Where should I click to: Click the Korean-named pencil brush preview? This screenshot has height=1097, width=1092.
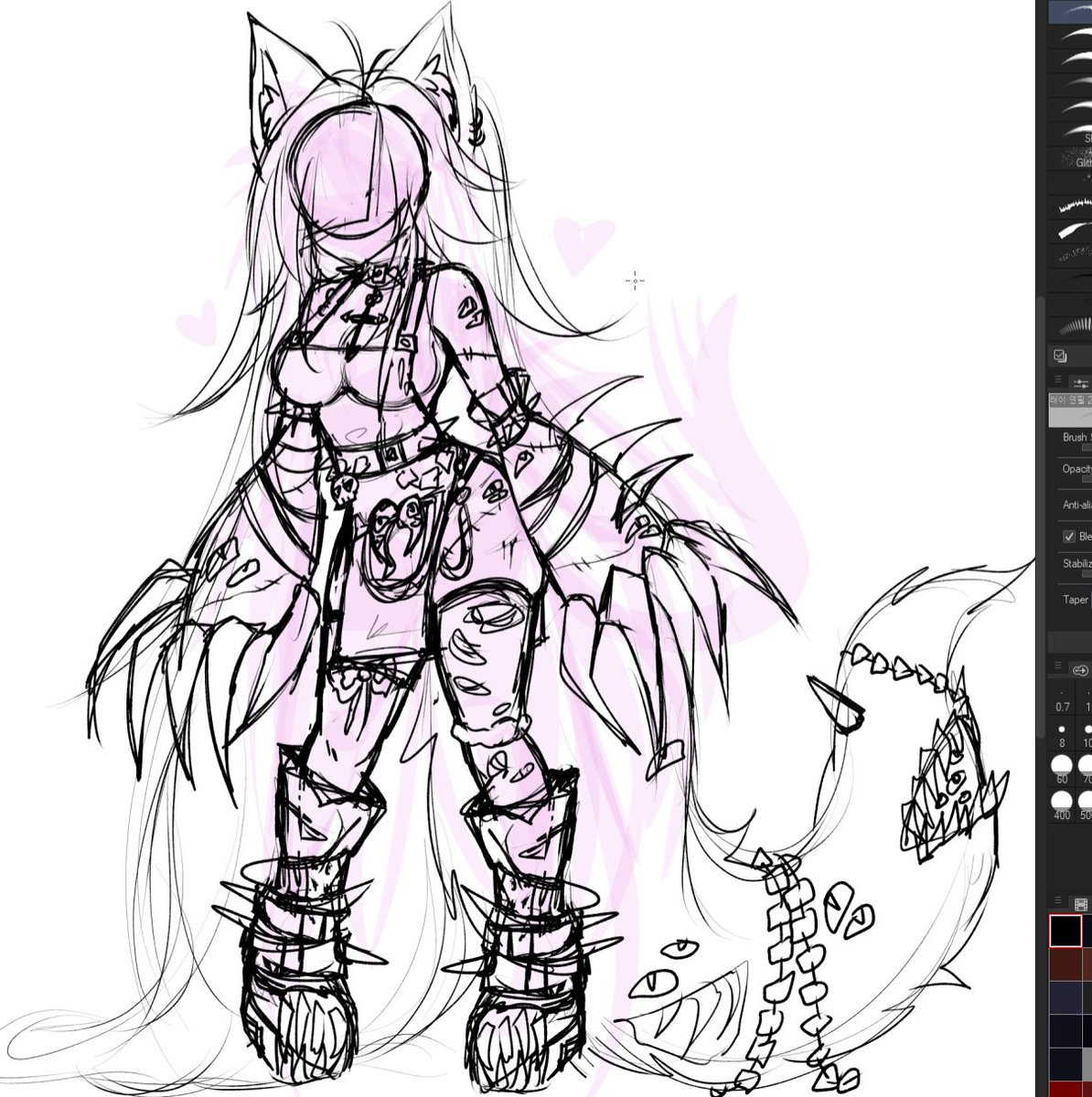tap(1069, 410)
